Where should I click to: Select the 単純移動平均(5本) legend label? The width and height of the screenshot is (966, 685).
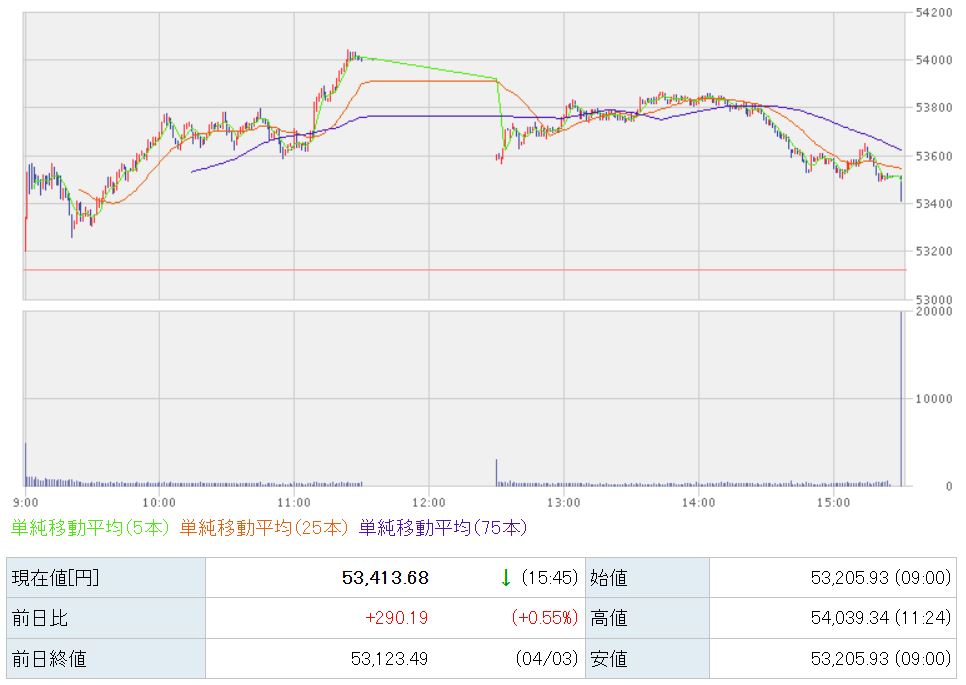[90, 527]
